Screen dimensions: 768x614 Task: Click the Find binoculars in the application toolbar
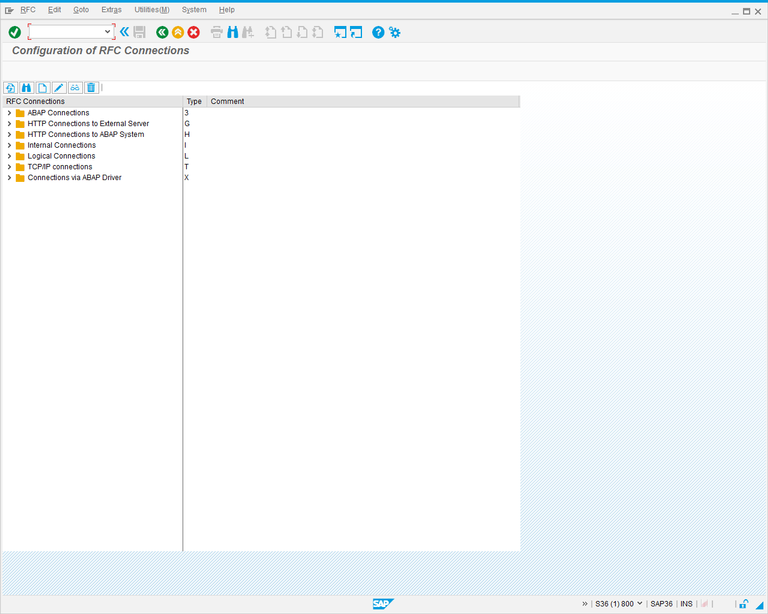click(x=26, y=88)
